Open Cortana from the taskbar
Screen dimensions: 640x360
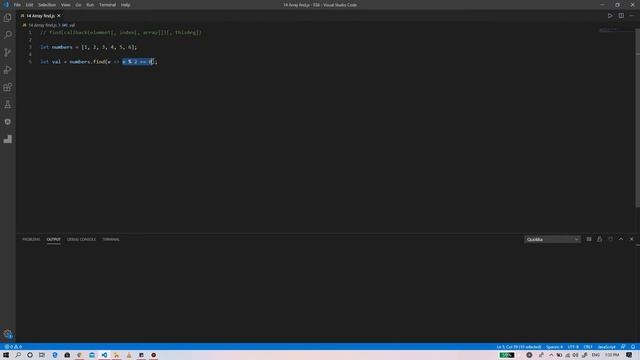pyautogui.click(x=30, y=355)
